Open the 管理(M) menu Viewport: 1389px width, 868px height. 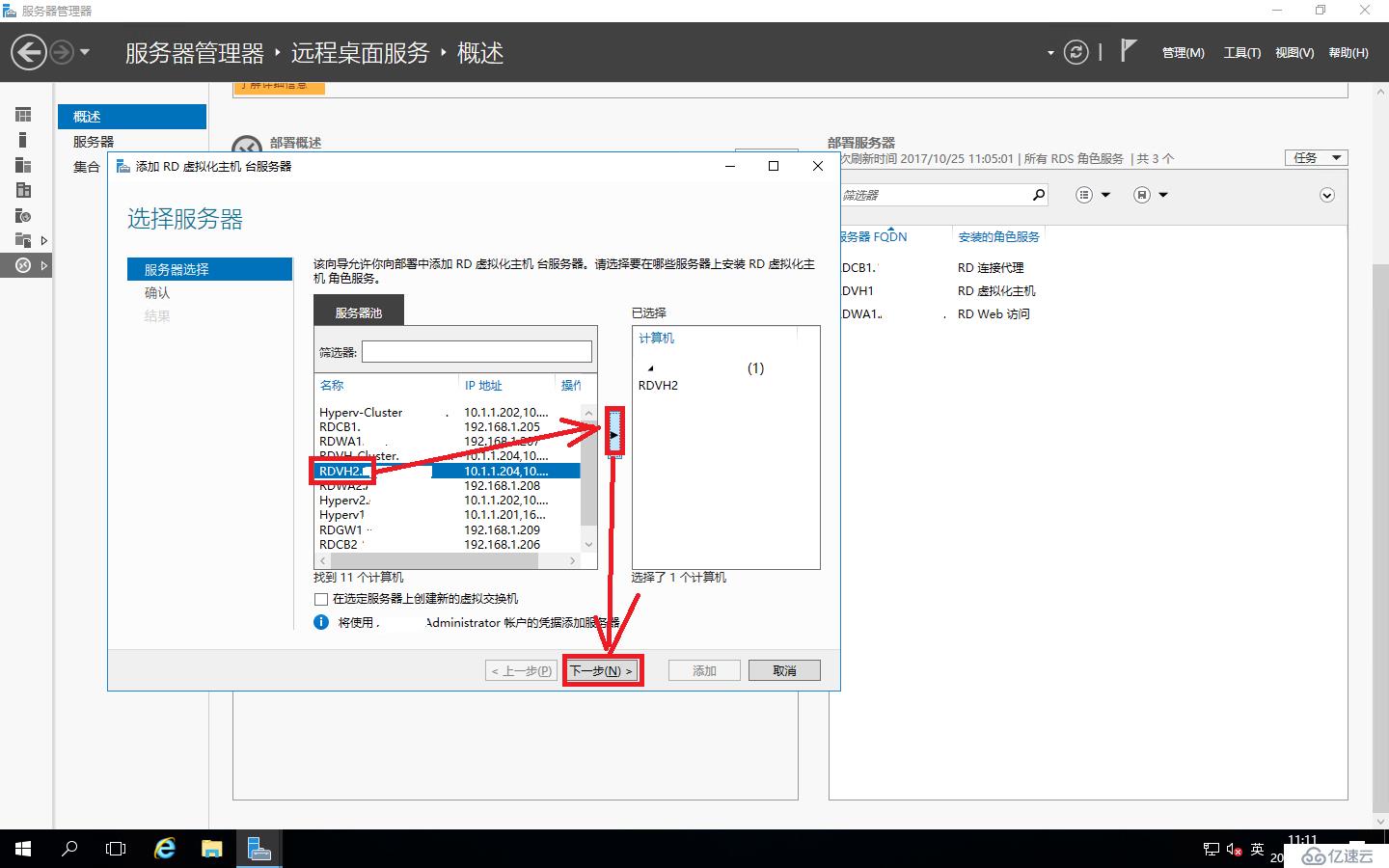pyautogui.click(x=1183, y=53)
